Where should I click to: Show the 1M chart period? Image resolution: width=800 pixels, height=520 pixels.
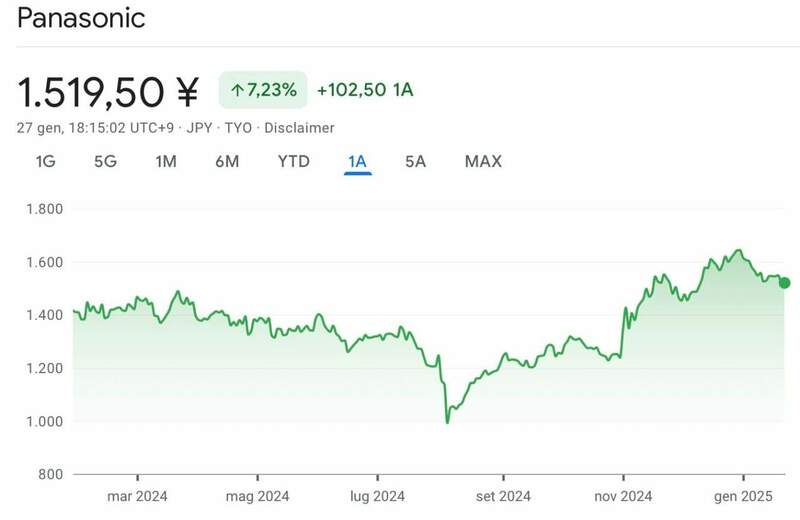166,161
